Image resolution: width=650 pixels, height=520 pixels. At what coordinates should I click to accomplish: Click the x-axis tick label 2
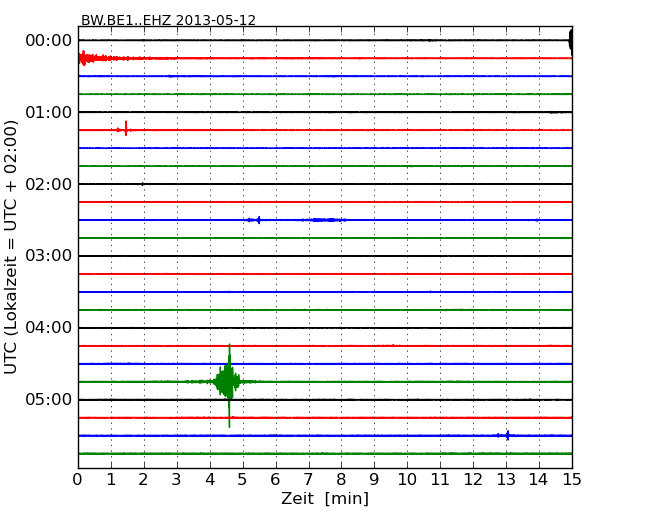pos(143,480)
